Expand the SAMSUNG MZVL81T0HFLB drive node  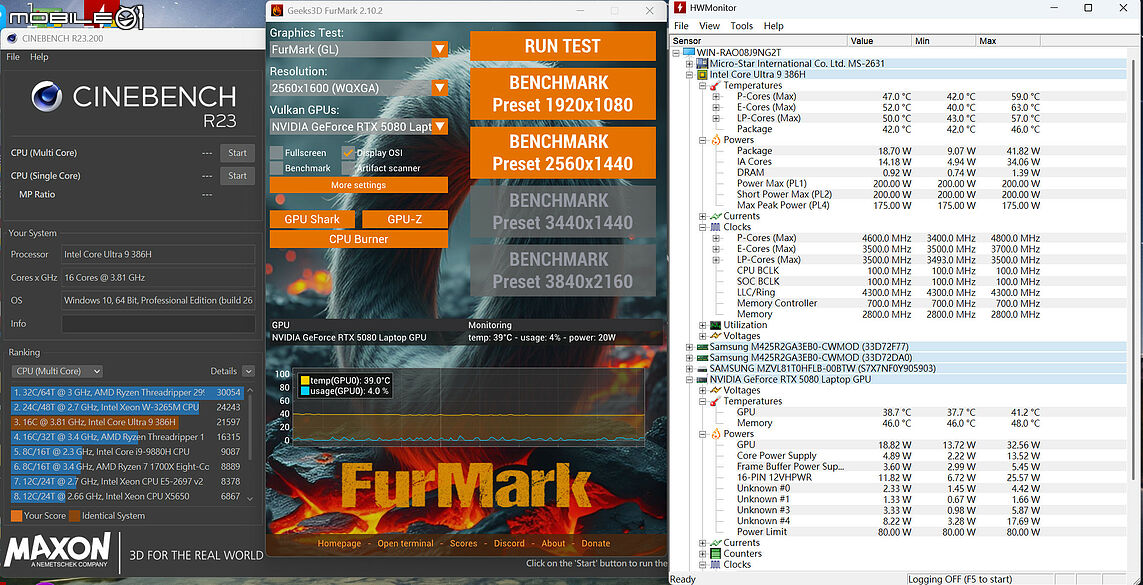pos(690,369)
